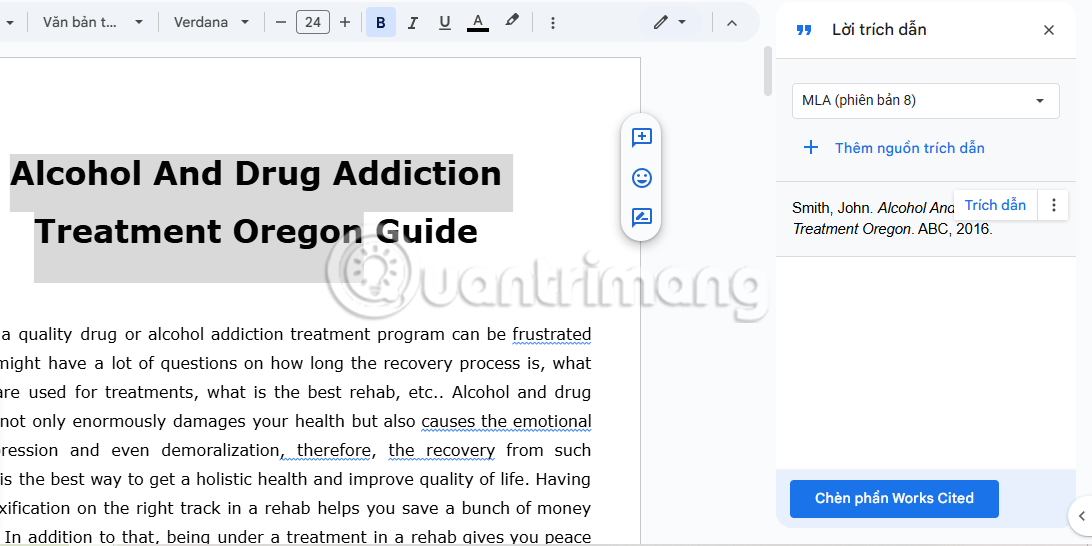Open the paragraph style dropdown
Viewport: 1092px width, 546px height.
[93, 22]
